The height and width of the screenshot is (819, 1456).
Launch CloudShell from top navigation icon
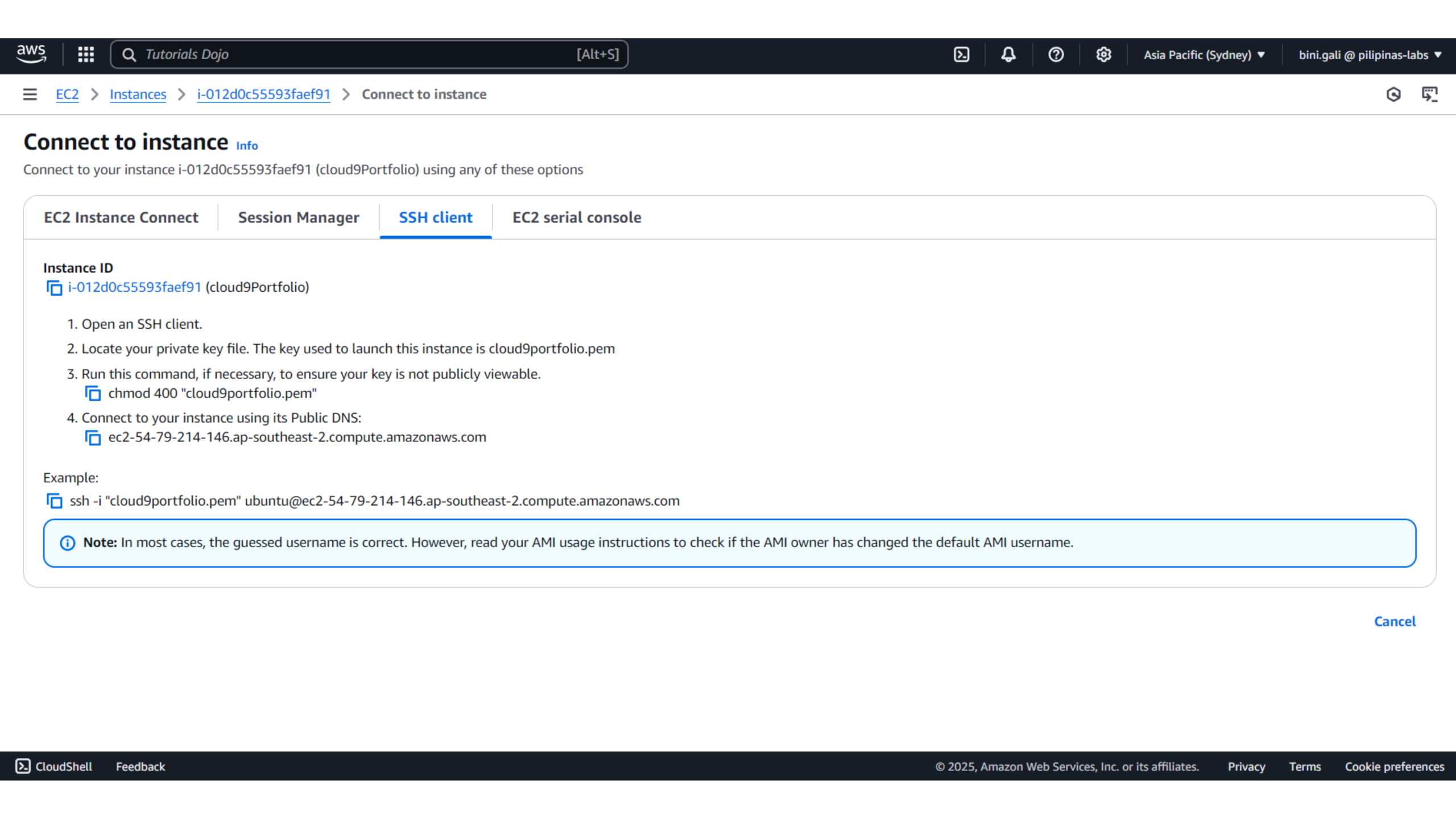pos(961,55)
